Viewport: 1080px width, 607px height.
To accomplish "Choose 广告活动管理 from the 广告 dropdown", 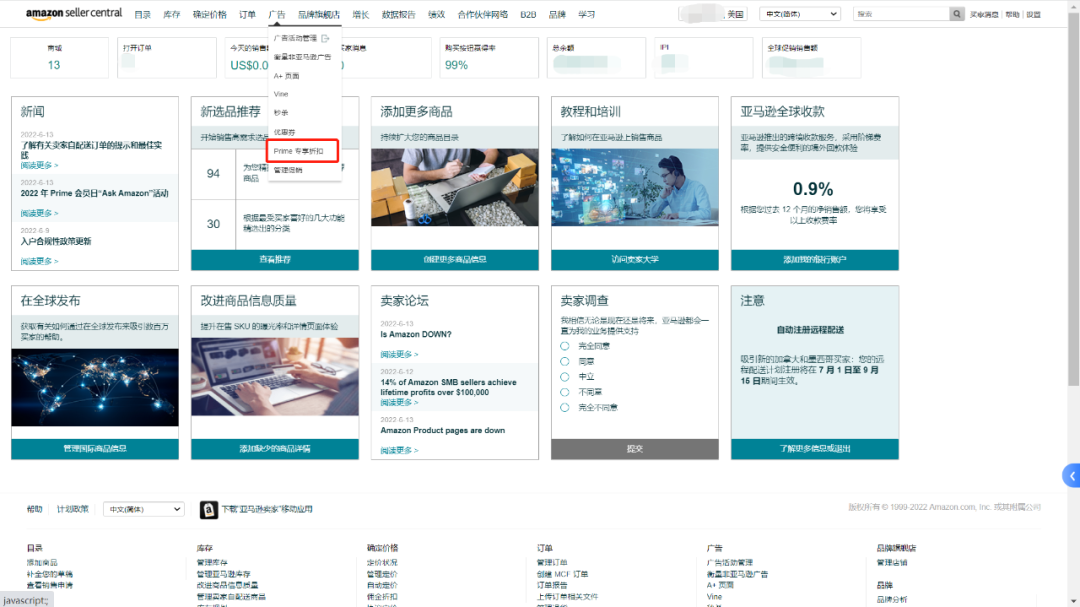I will click(295, 39).
